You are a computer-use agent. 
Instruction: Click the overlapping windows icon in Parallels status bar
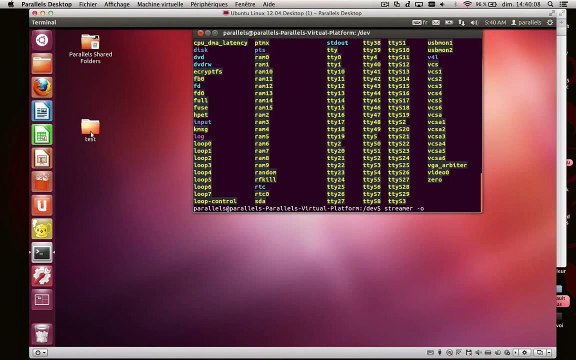540,353
